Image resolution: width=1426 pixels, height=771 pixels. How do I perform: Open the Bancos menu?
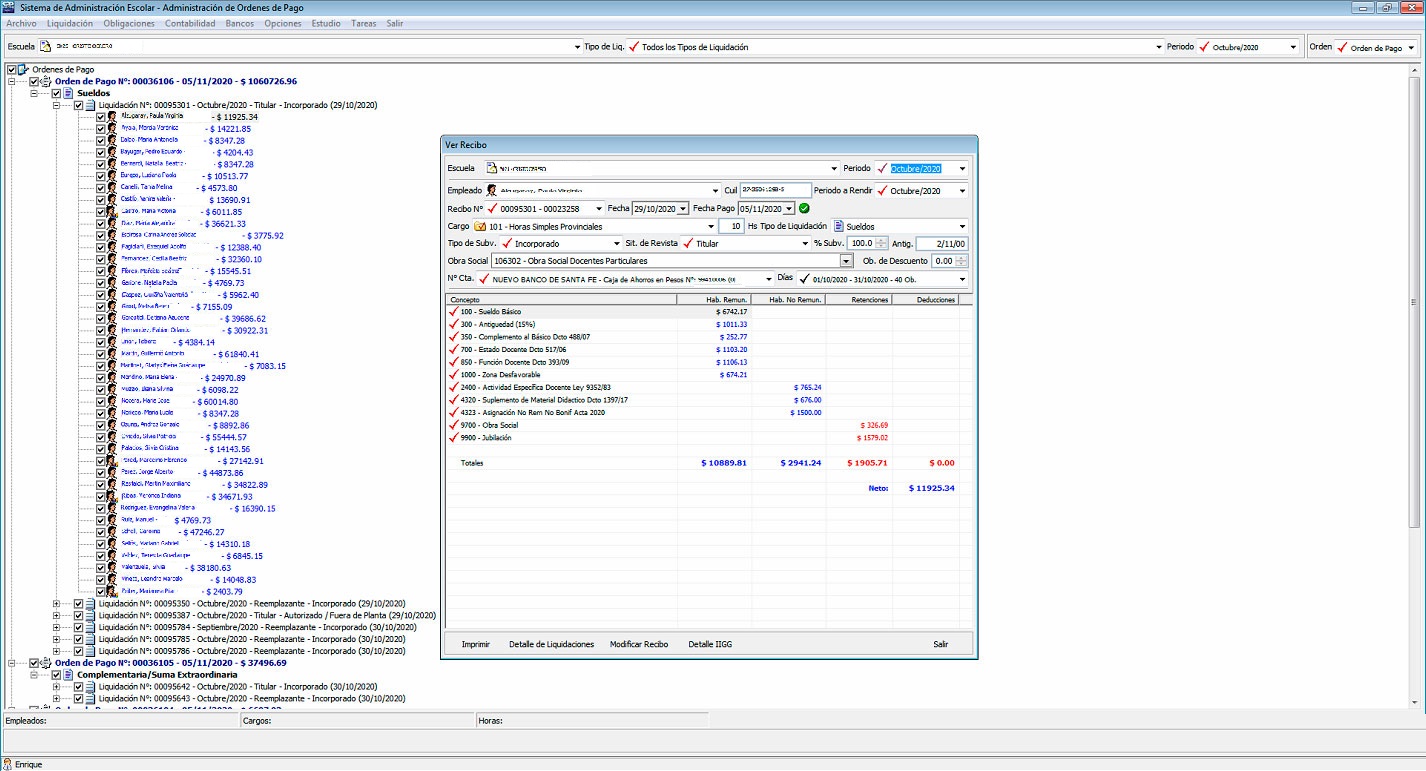[x=240, y=23]
